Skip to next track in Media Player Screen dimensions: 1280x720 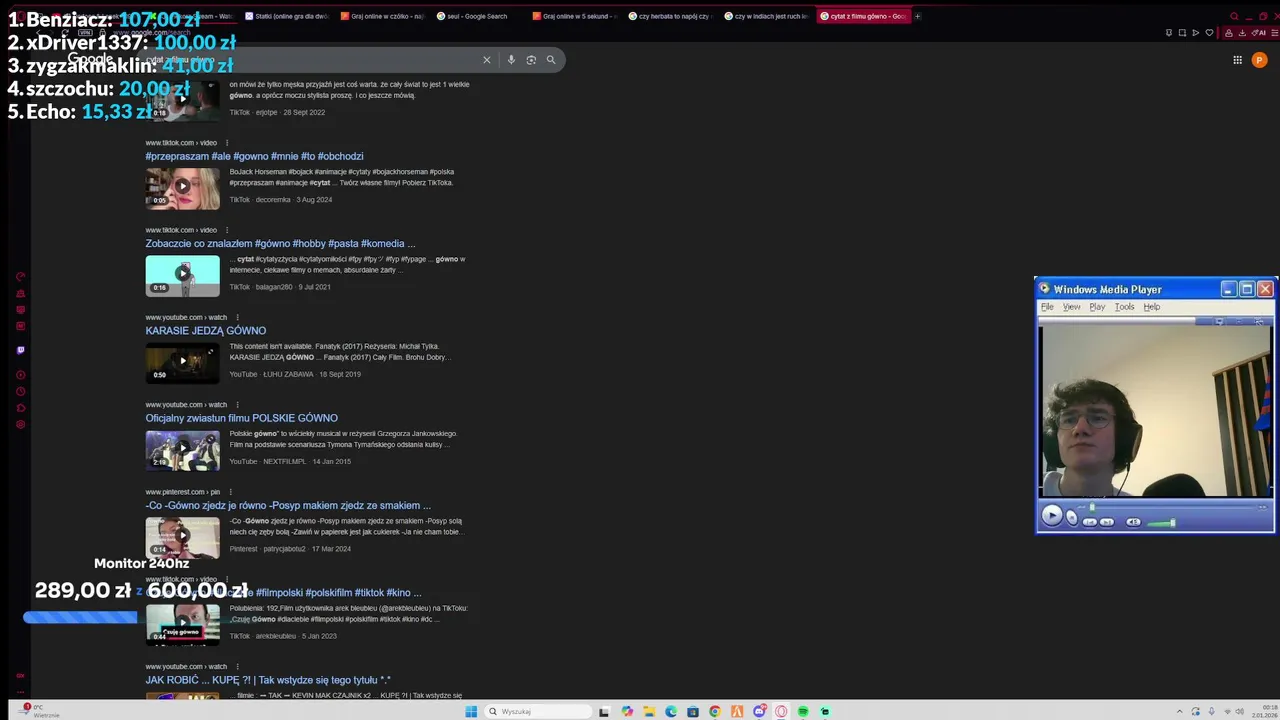click(1107, 522)
